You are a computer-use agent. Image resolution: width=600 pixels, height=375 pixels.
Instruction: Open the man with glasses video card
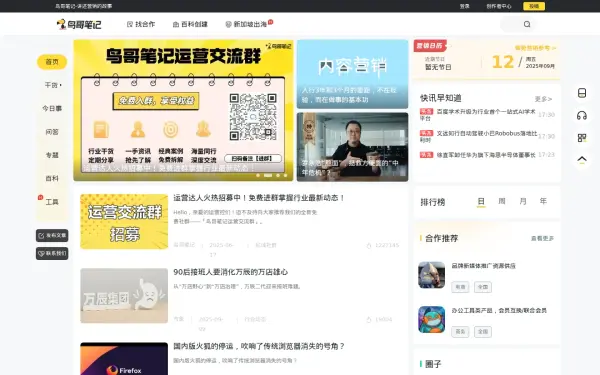tap(352, 147)
